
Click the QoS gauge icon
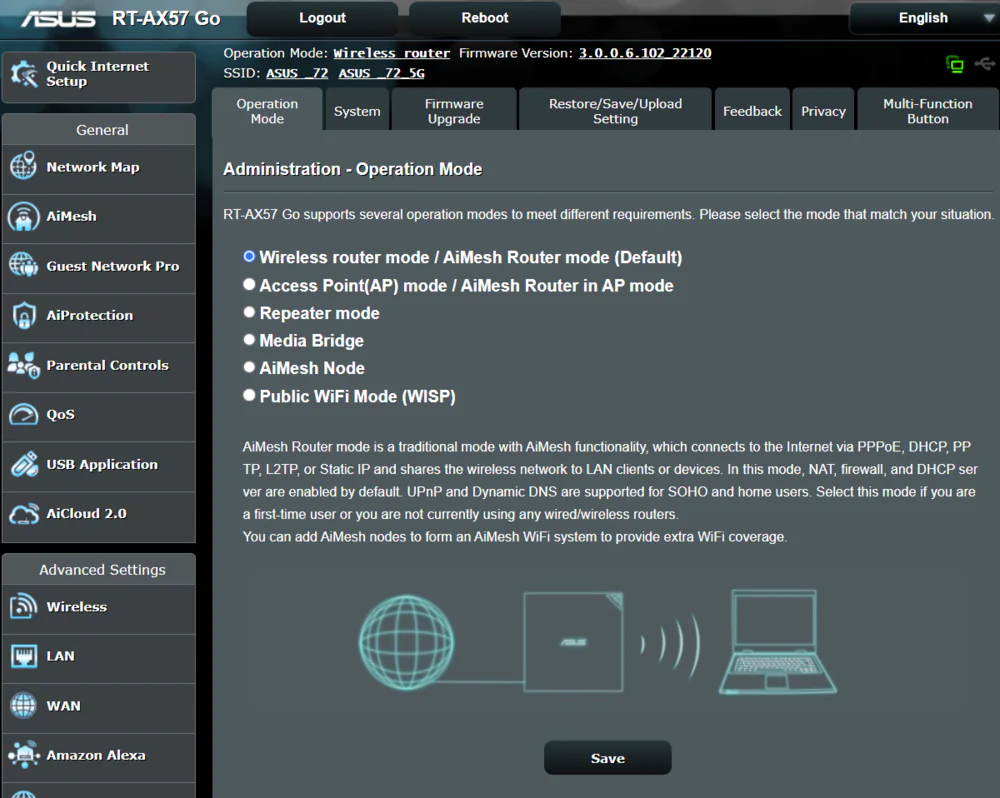(24, 414)
